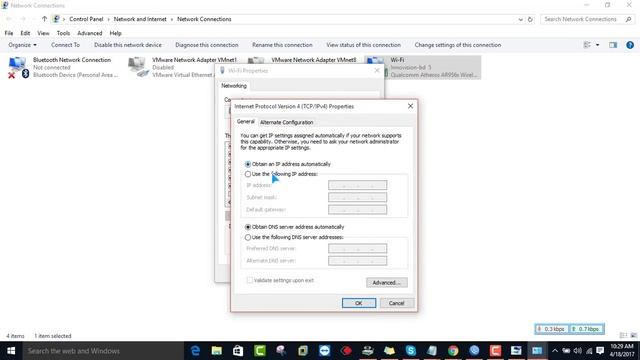
Task: Open the red Camtasia recorder taskbar icon
Action: (x=496, y=351)
